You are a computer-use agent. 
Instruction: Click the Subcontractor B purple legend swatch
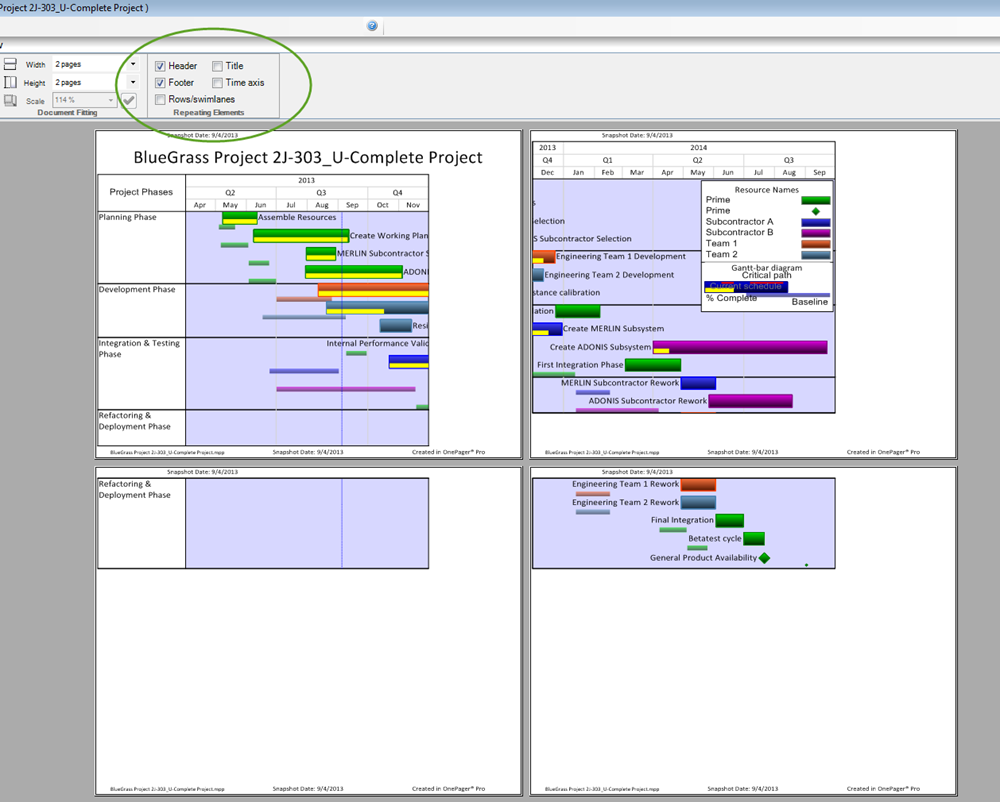[x=816, y=233]
